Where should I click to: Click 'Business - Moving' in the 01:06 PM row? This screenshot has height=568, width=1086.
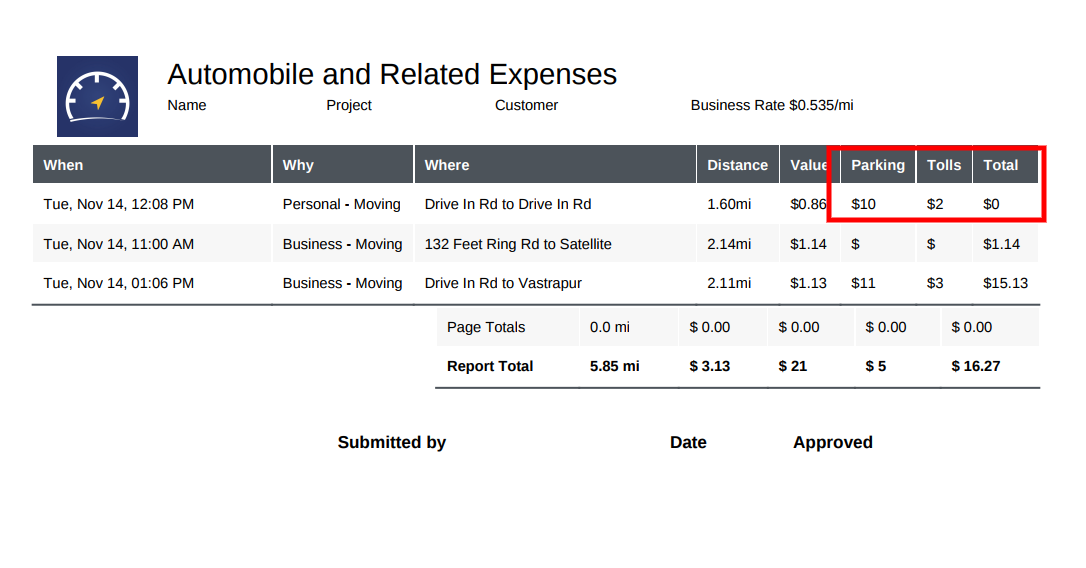pos(342,283)
